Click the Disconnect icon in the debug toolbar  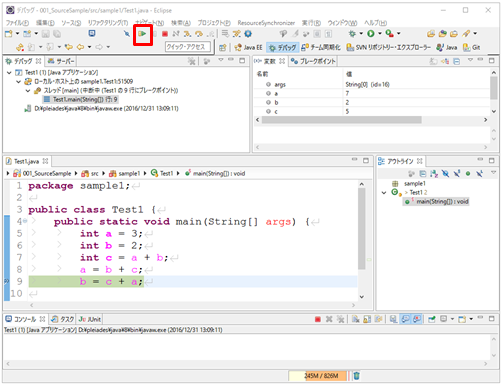[x=176, y=34]
